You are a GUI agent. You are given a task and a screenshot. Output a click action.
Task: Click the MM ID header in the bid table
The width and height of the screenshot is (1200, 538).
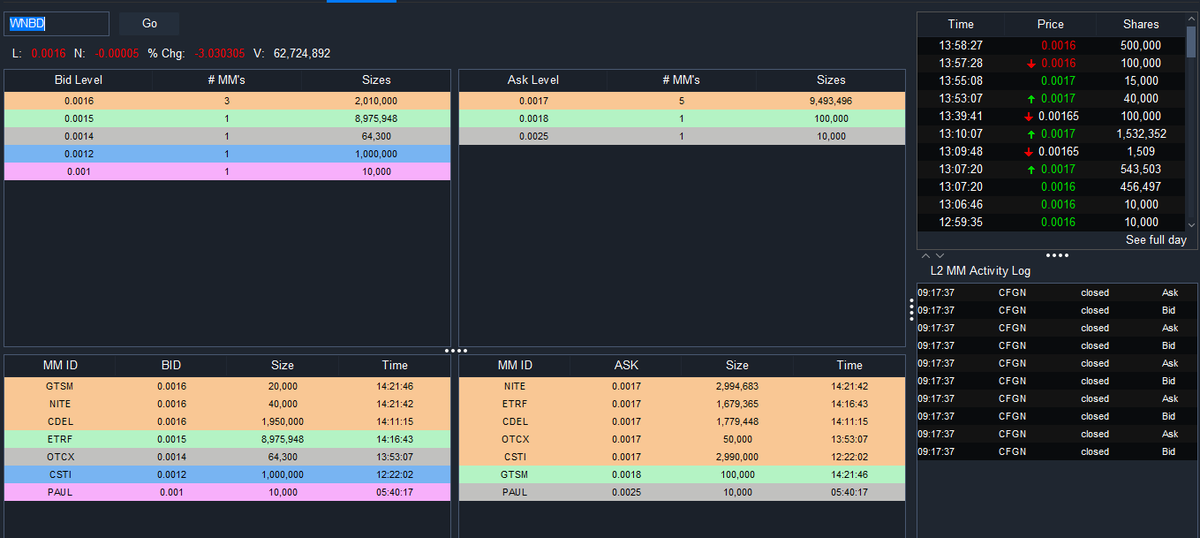pos(59,365)
